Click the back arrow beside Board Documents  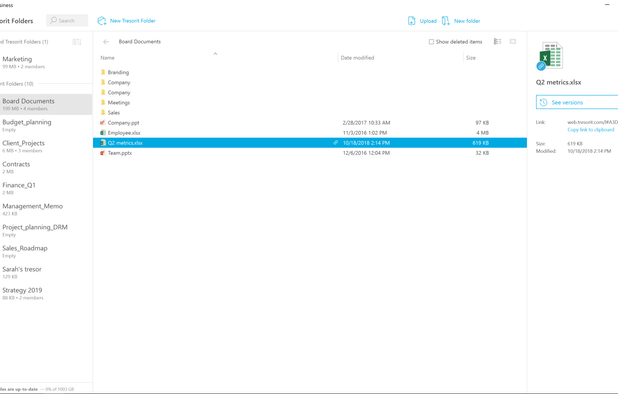tap(106, 41)
